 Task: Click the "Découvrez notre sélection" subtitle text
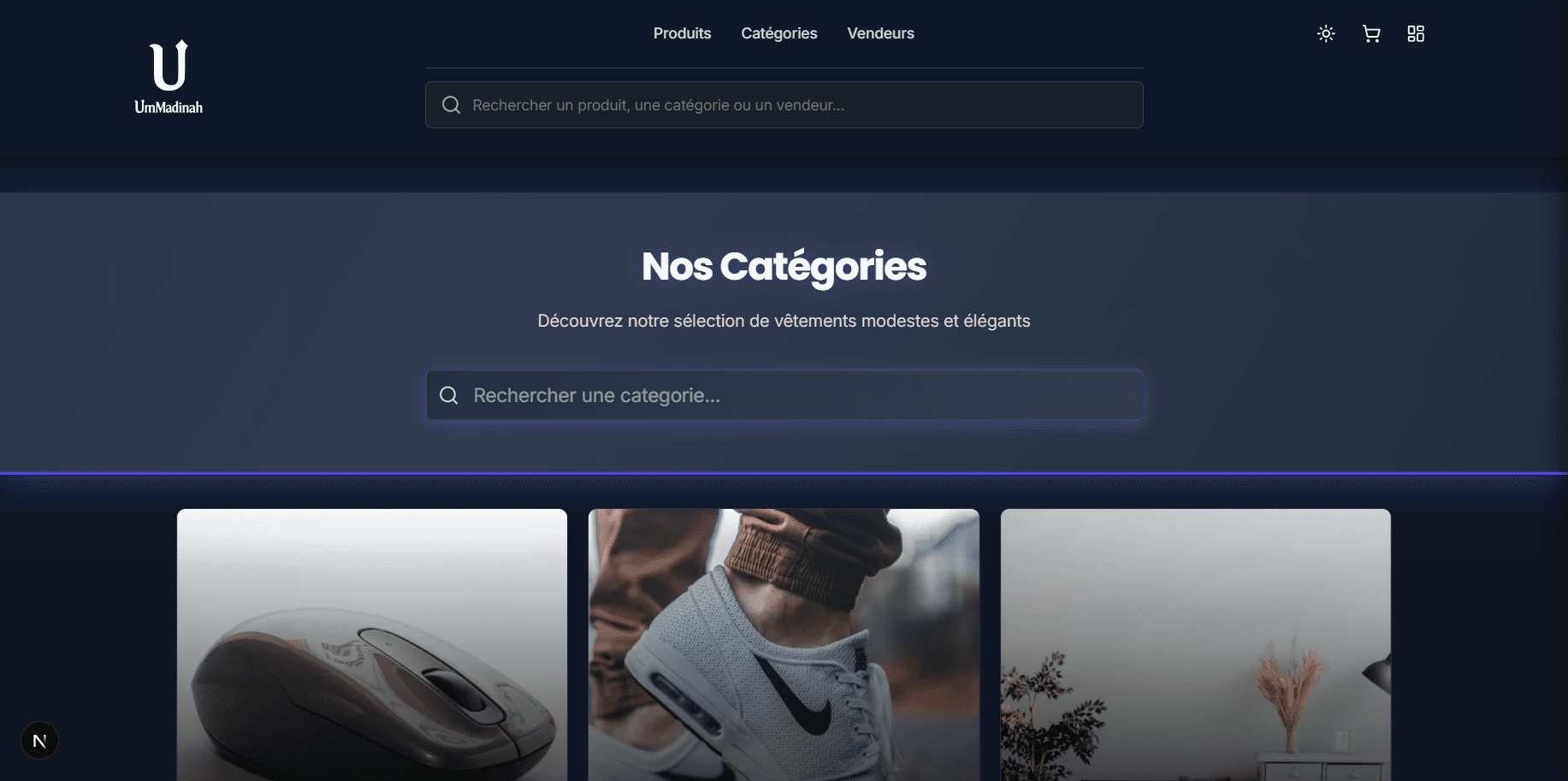coord(784,321)
